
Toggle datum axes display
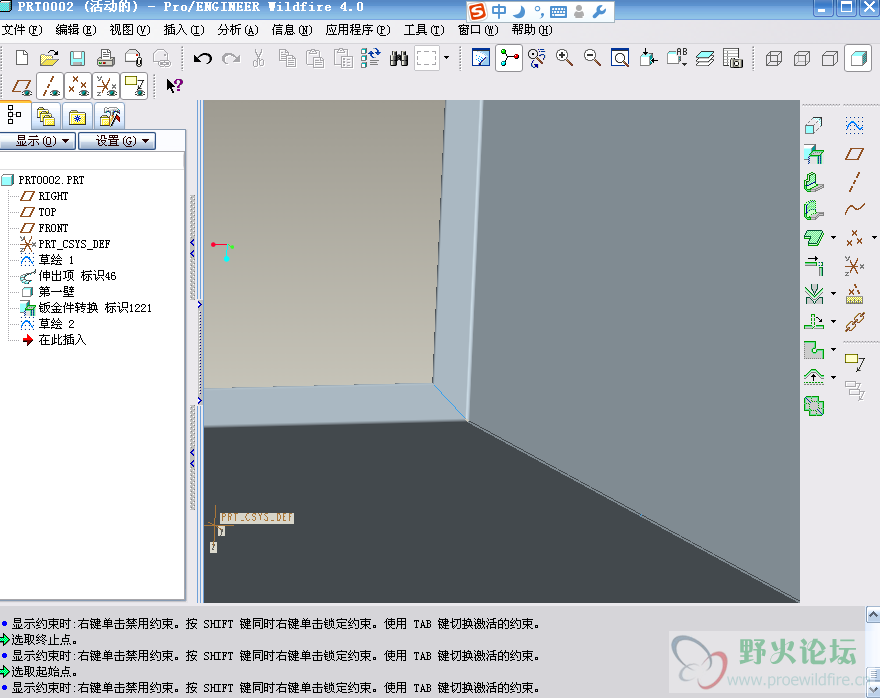[50, 86]
